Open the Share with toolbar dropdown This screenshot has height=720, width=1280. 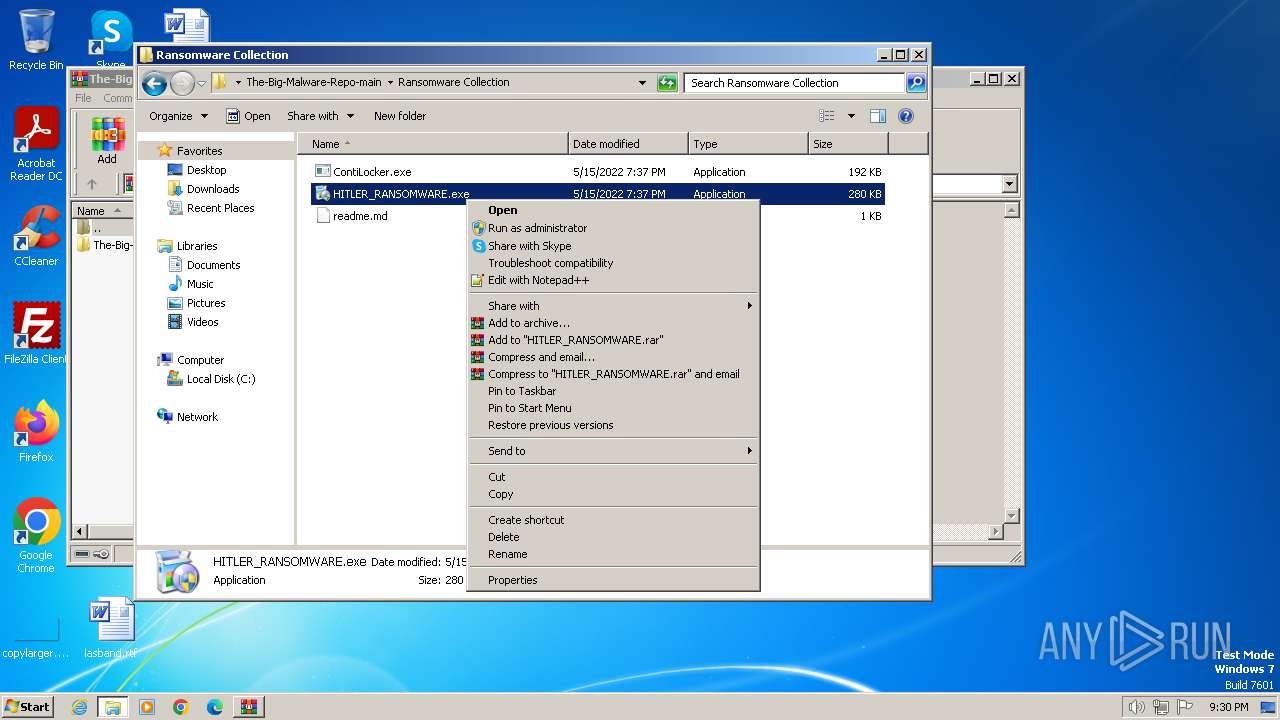click(x=319, y=116)
